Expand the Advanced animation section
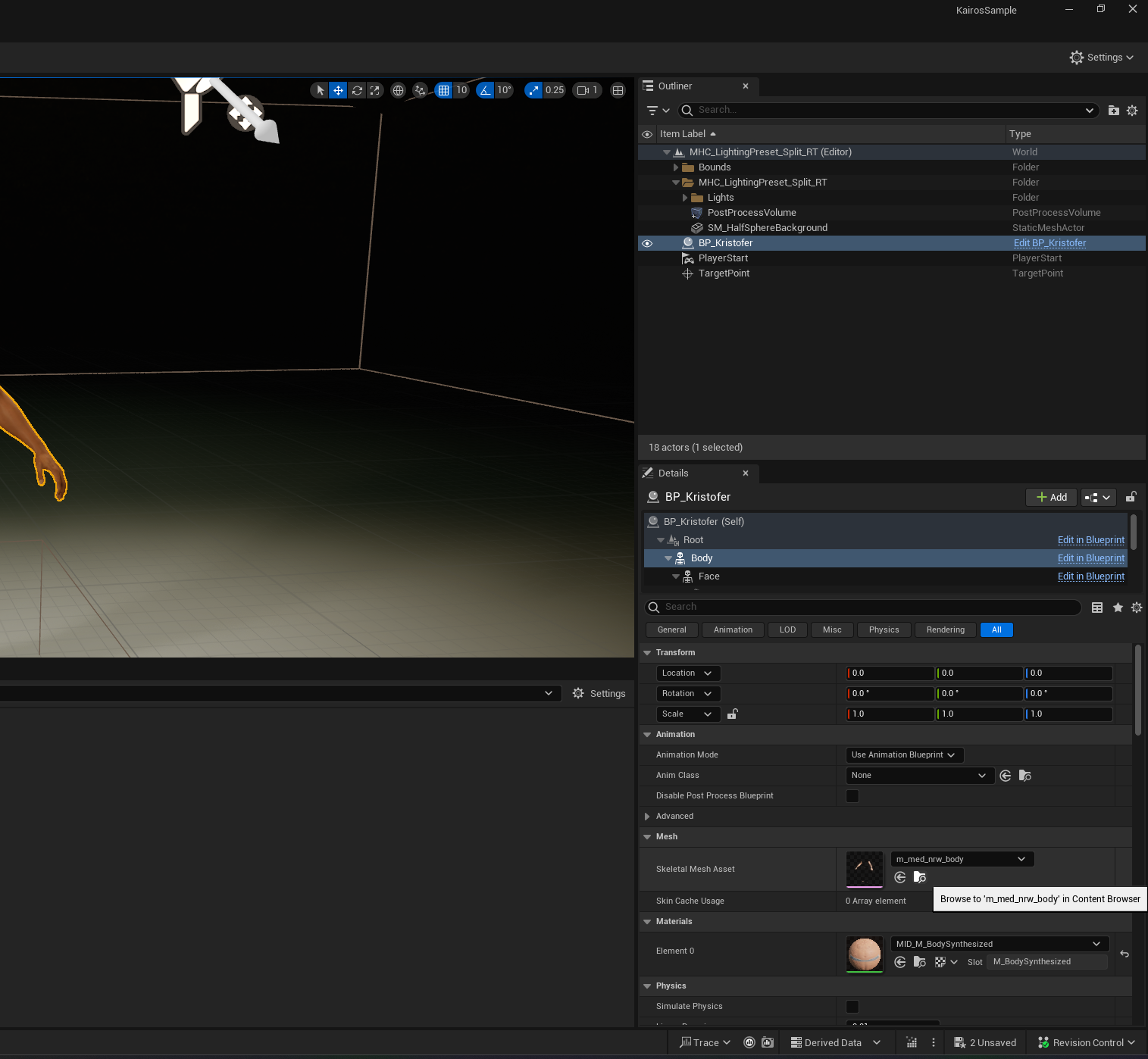Viewport: 1148px width, 1059px height. tap(647, 817)
